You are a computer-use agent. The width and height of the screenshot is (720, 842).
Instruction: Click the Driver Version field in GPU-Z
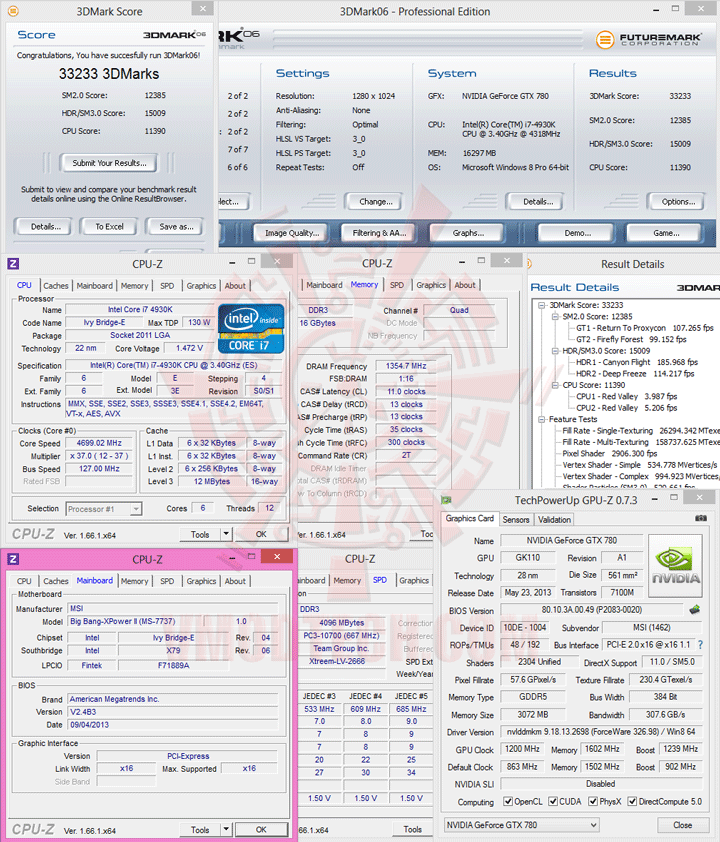tap(600, 731)
